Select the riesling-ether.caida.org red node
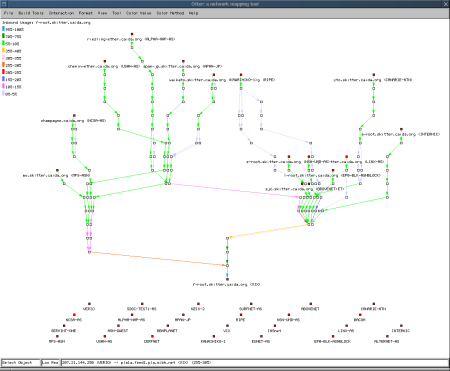Viewport: 450px width, 371px height. pos(132,34)
